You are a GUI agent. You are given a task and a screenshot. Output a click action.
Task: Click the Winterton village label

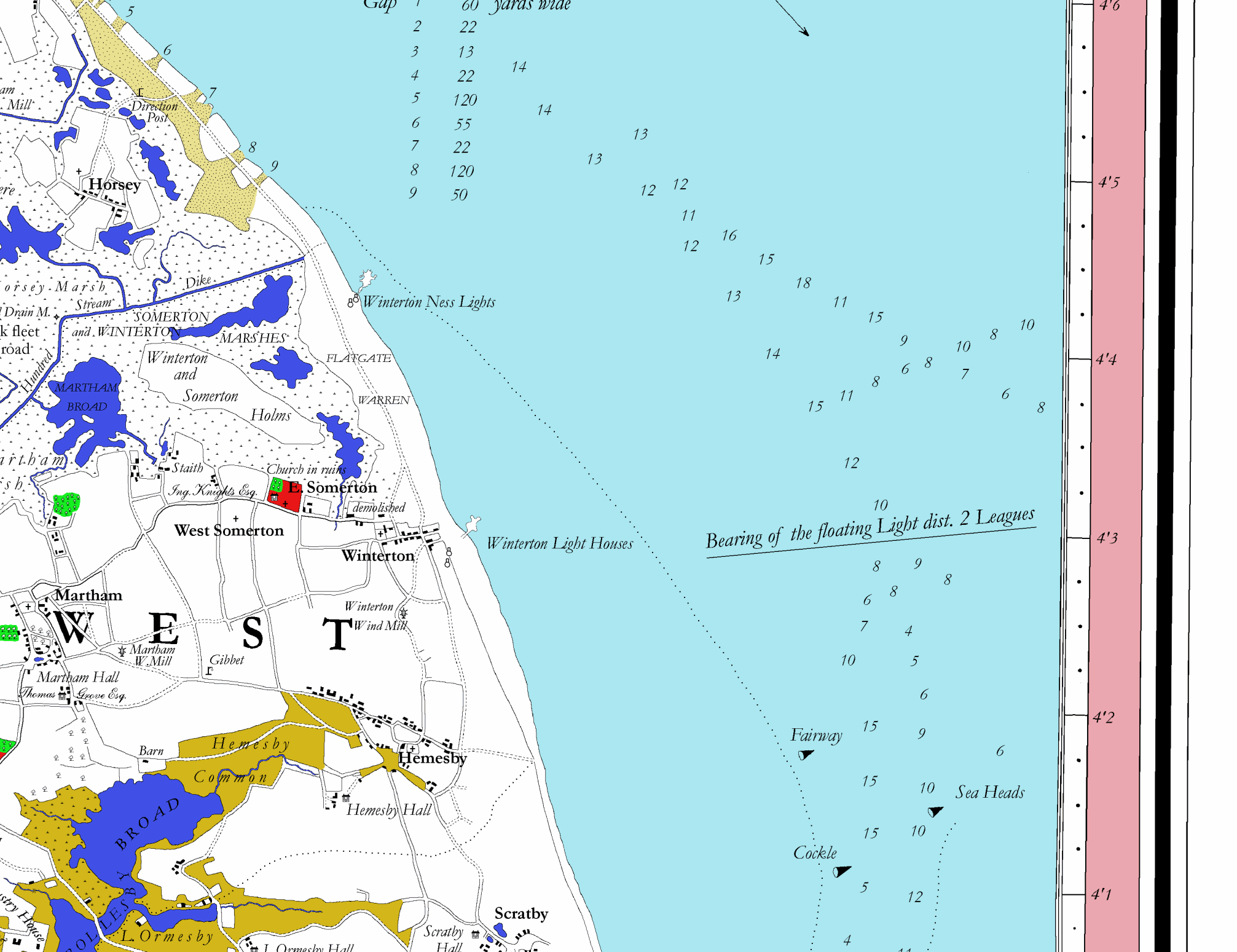click(x=378, y=556)
